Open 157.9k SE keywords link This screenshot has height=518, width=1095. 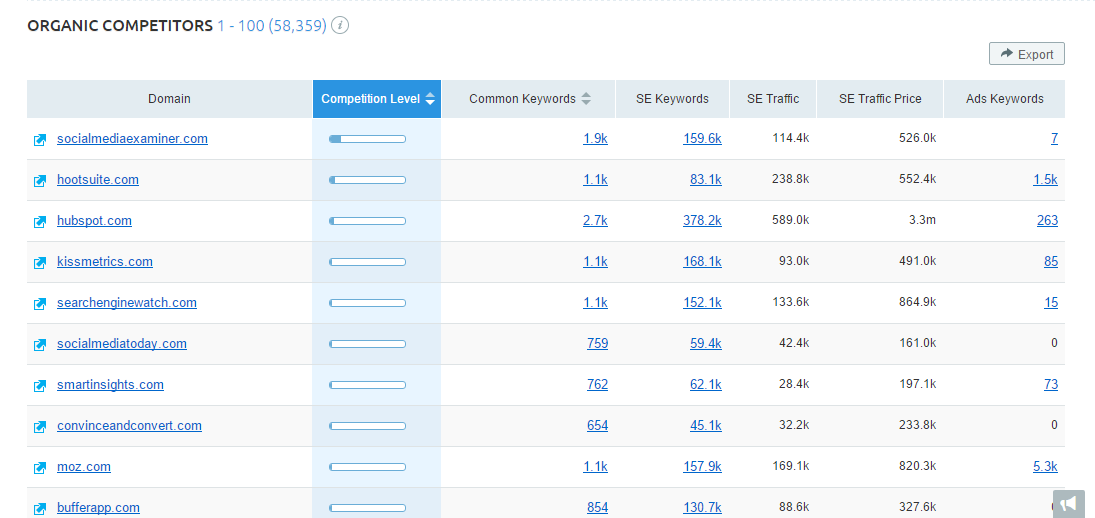[x=703, y=466]
